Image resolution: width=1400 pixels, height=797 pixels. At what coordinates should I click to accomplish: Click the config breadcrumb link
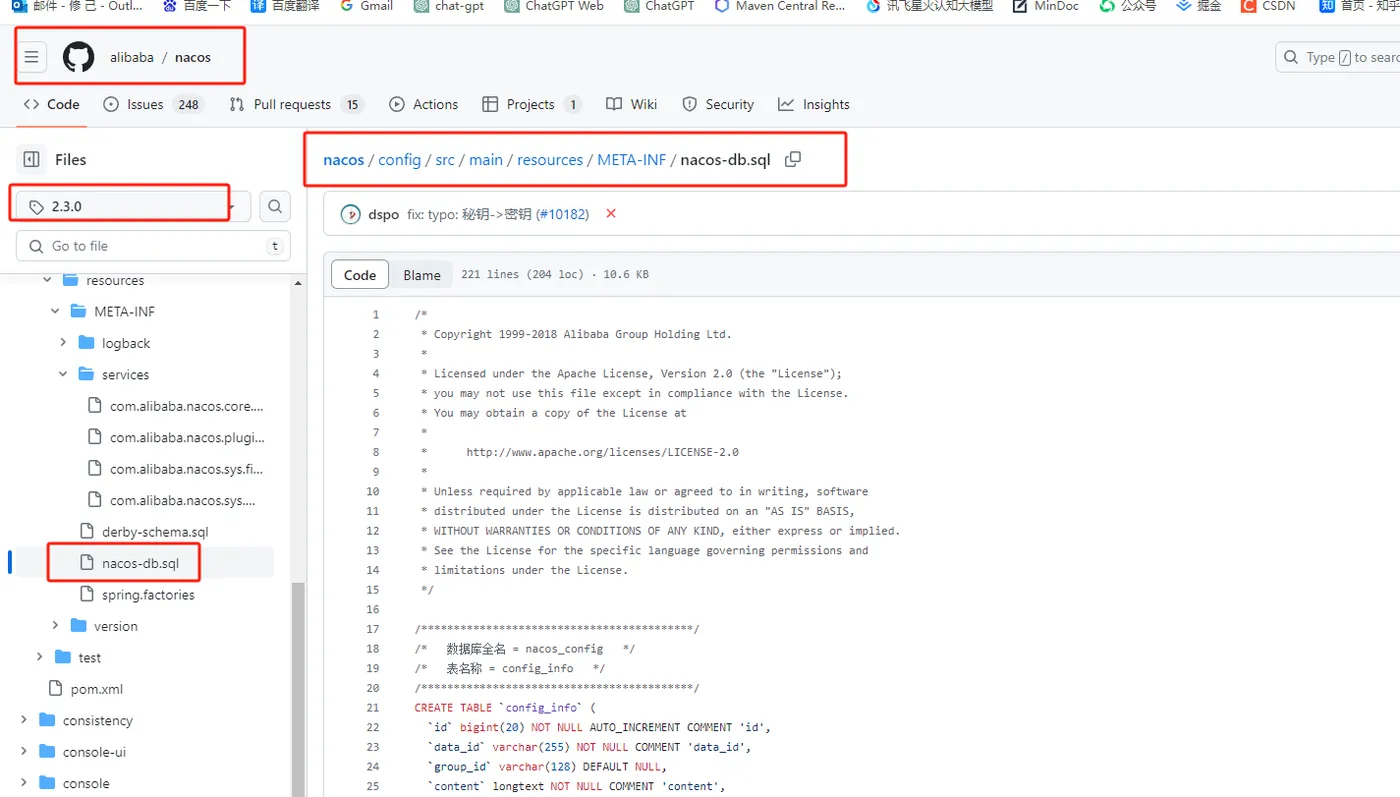click(399, 160)
